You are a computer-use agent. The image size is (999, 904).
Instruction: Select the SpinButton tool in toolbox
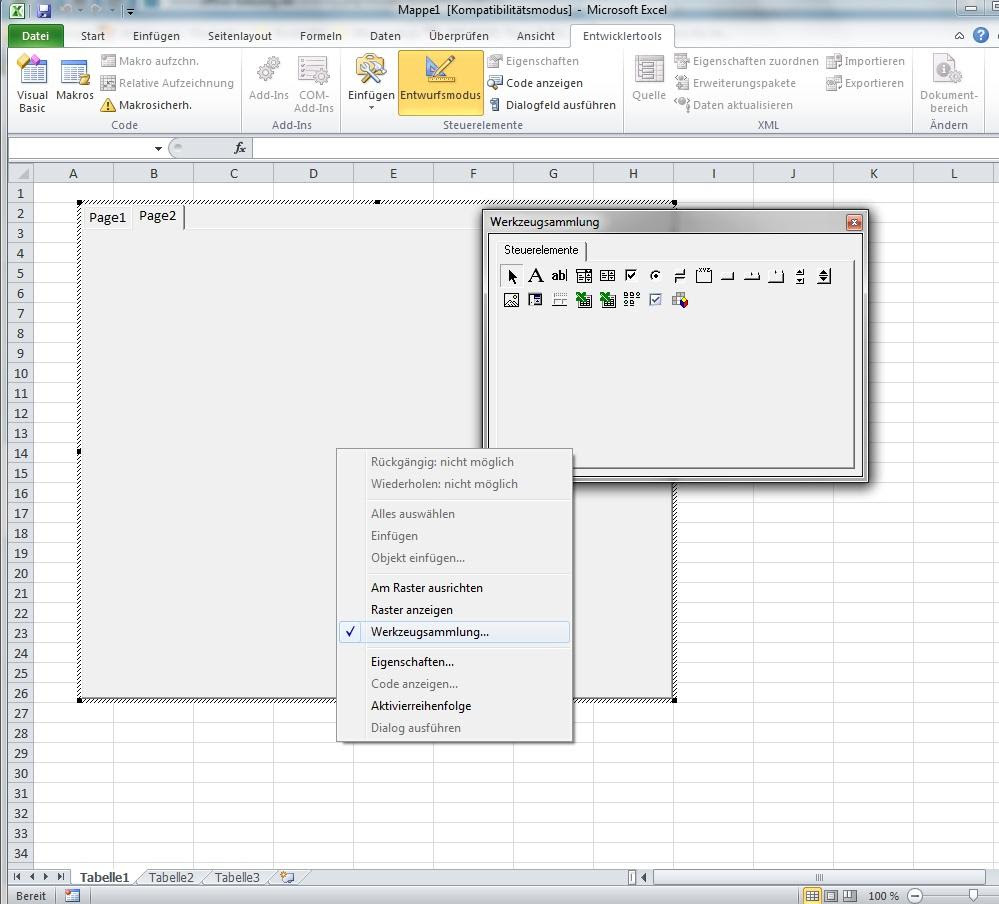tap(824, 276)
